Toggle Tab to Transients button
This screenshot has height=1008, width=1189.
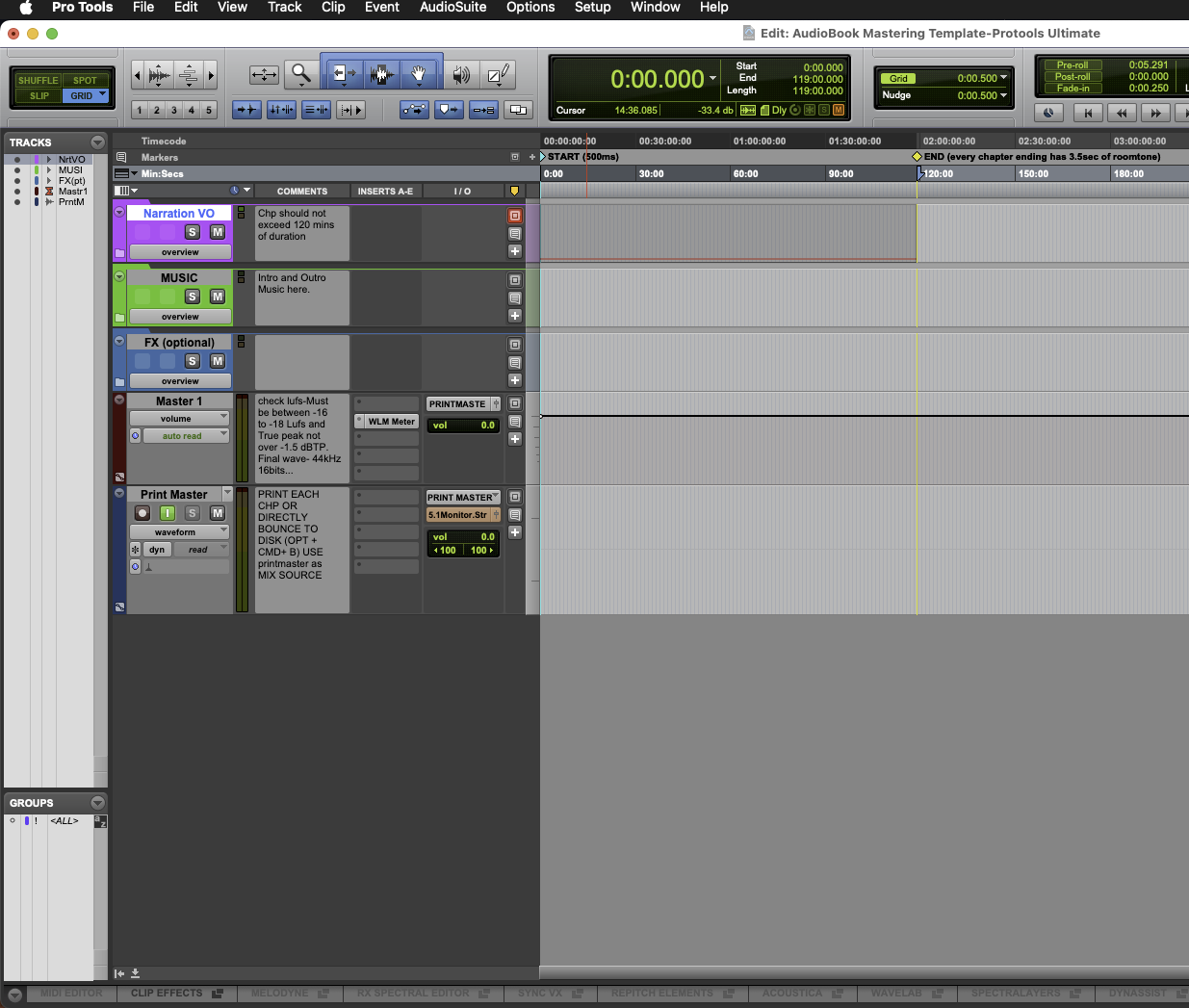point(247,110)
